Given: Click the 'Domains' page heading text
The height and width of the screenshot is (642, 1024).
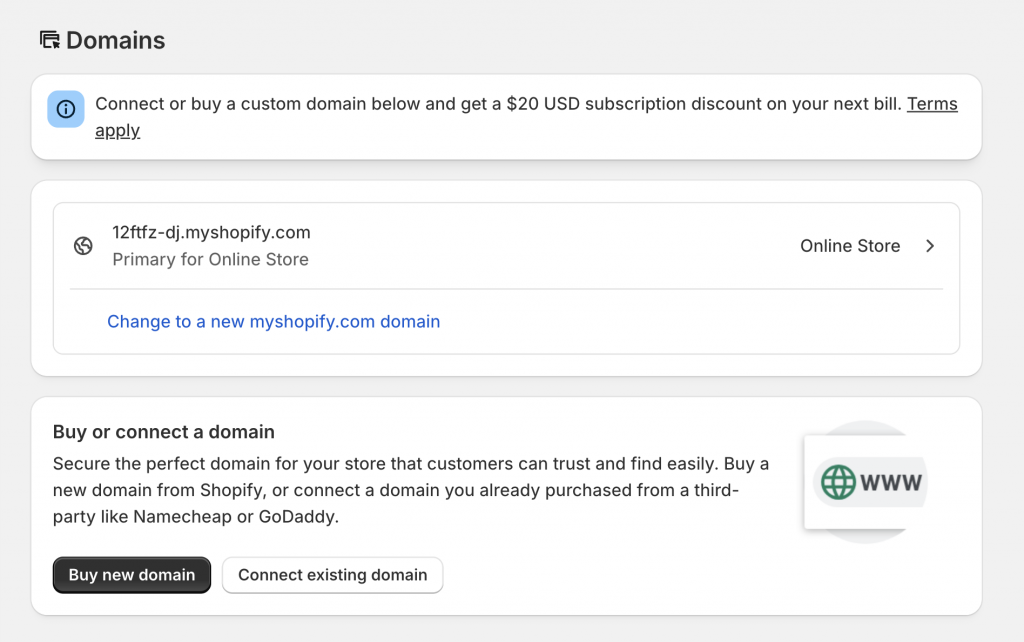Looking at the screenshot, I should click(x=115, y=40).
